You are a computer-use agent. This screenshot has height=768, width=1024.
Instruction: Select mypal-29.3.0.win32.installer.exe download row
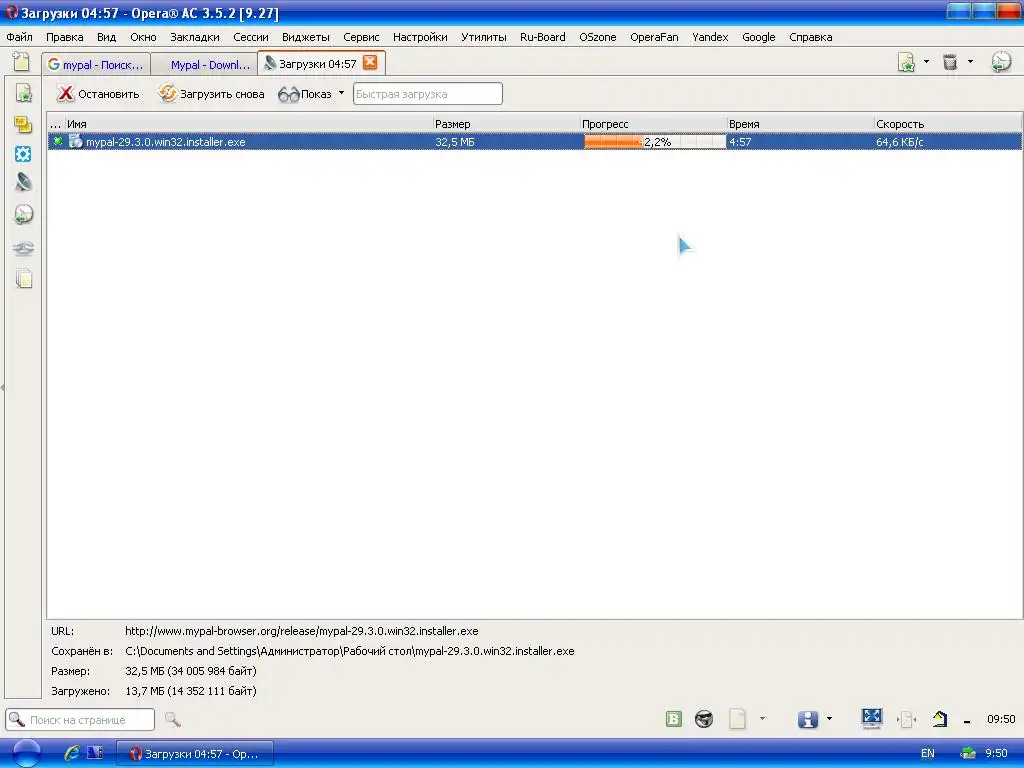534,142
